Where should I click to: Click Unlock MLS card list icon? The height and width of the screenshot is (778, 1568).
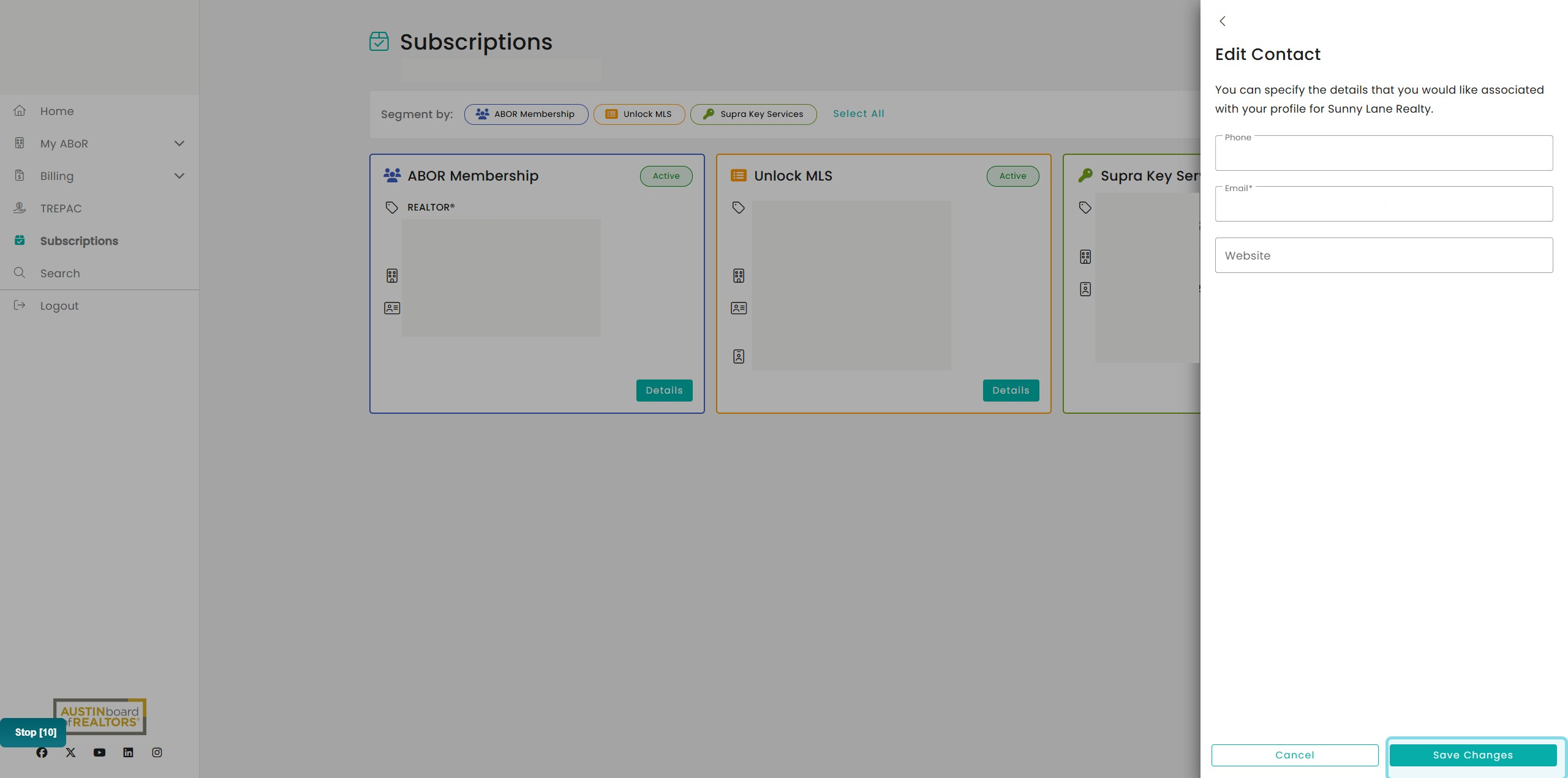739,176
